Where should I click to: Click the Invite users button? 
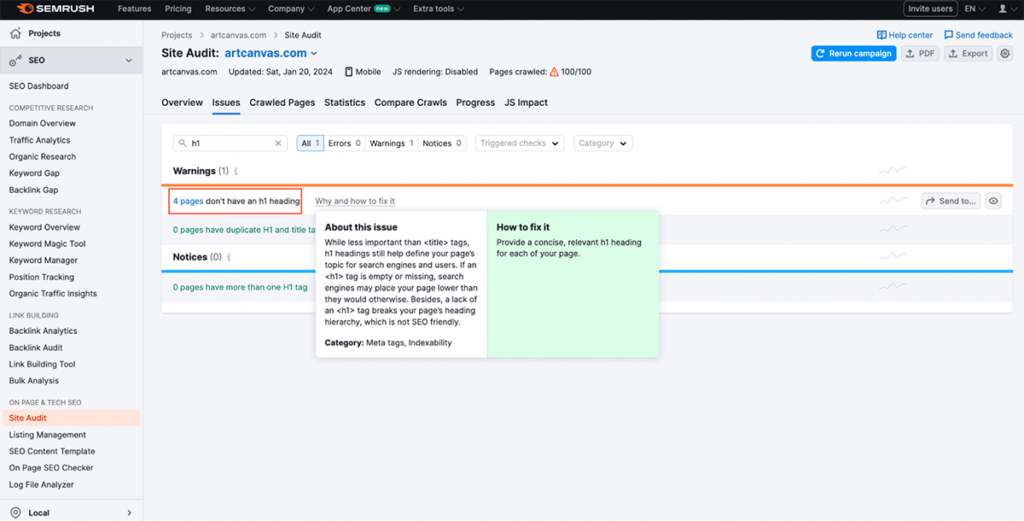click(x=931, y=9)
